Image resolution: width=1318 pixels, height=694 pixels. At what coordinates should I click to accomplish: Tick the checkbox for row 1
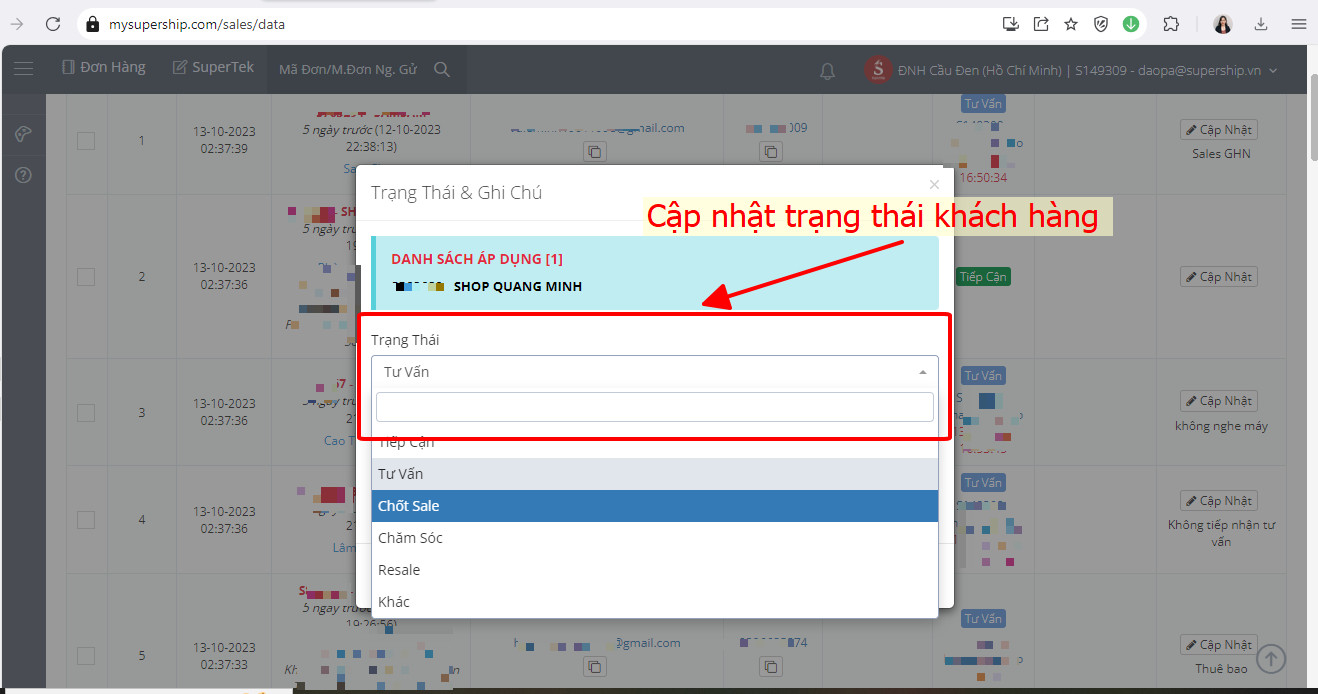point(86,141)
